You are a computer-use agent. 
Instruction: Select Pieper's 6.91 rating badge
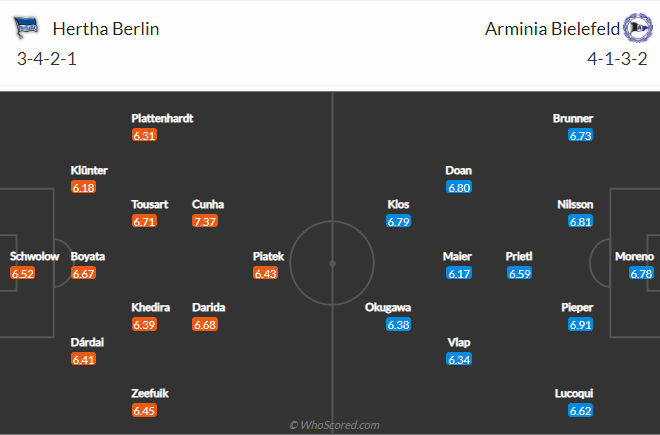tap(580, 325)
